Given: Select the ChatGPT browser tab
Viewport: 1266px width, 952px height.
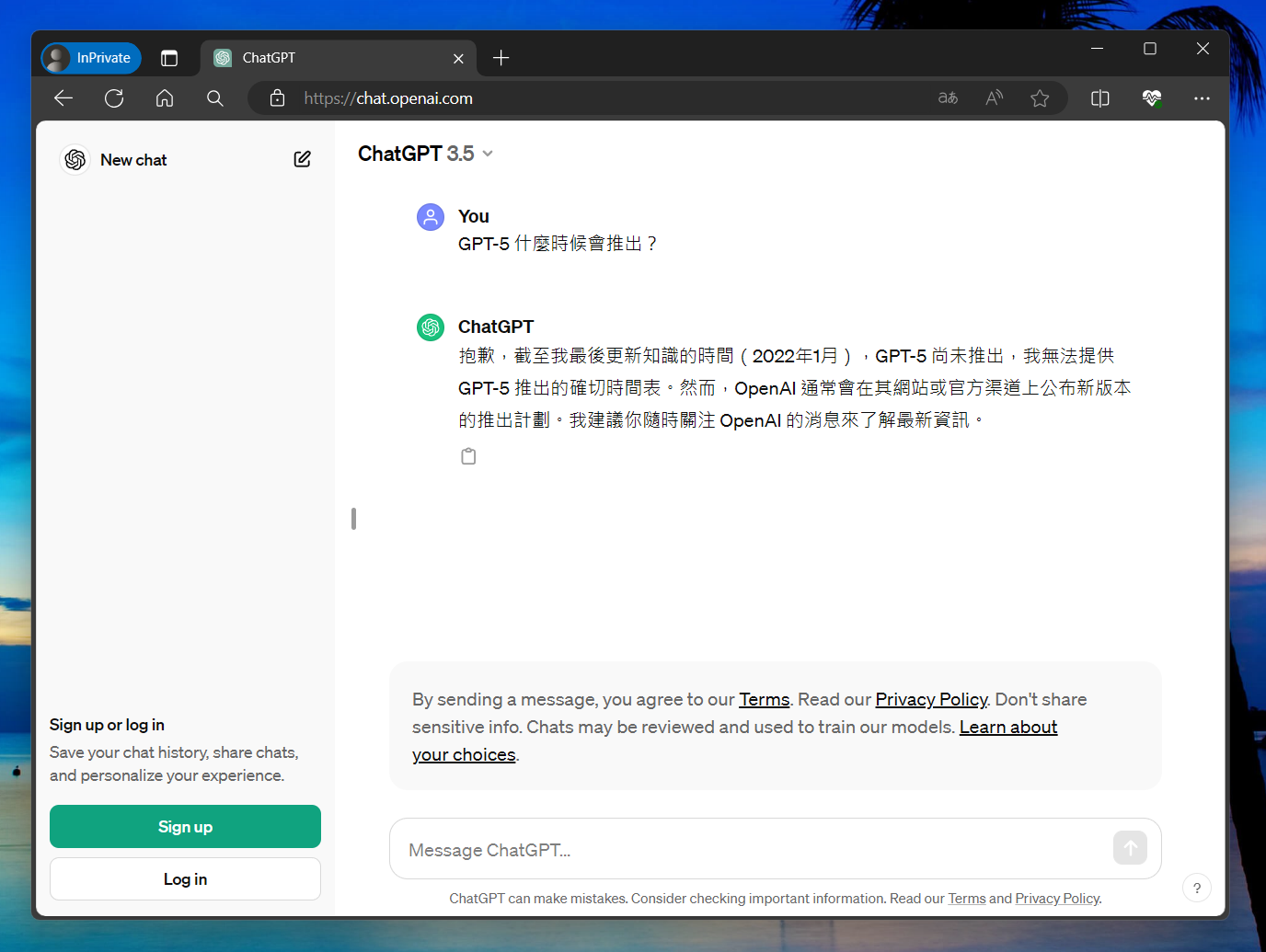Looking at the screenshot, I should click(x=322, y=58).
